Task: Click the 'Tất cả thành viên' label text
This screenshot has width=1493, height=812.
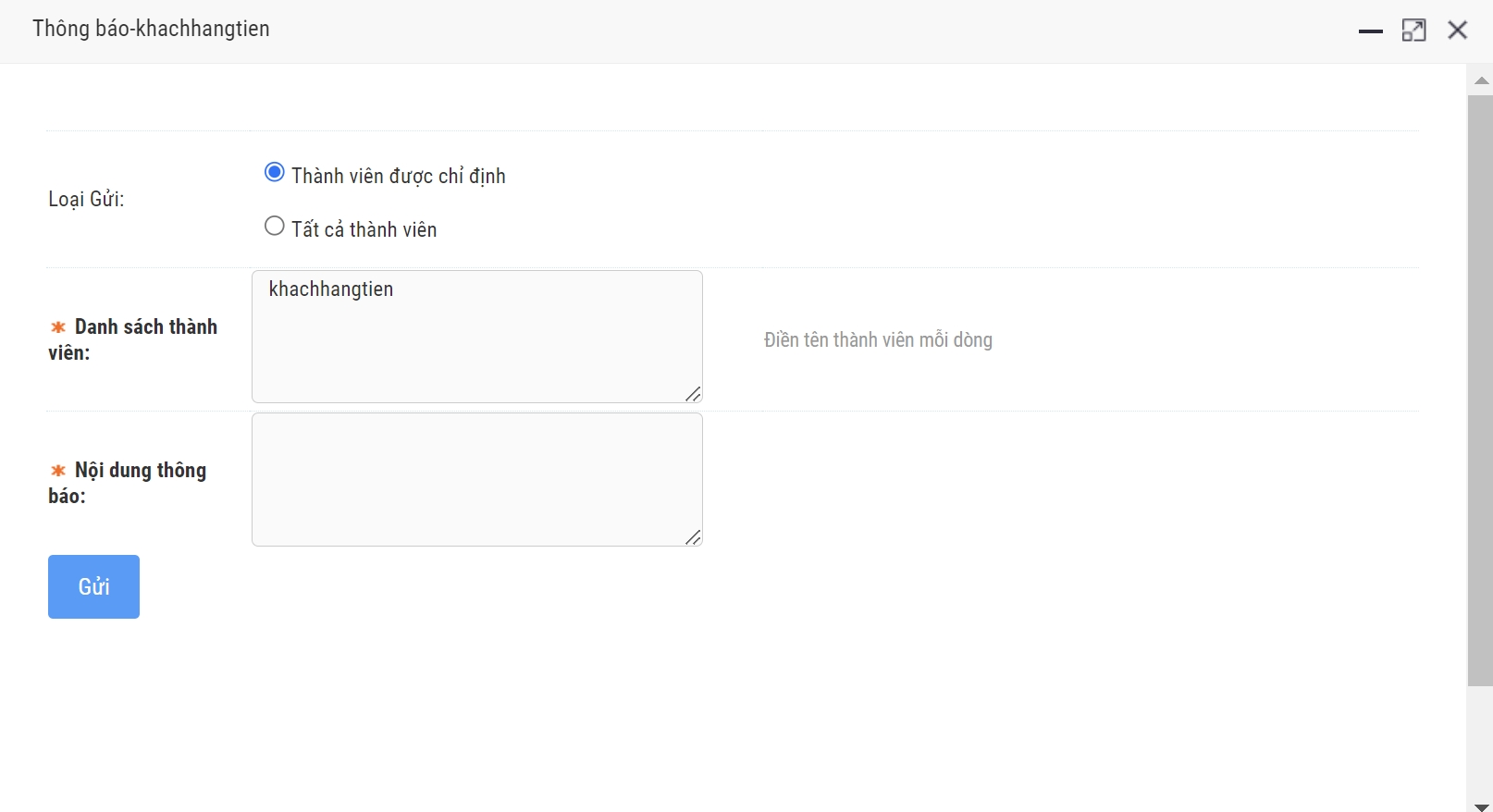Action: pos(364,229)
